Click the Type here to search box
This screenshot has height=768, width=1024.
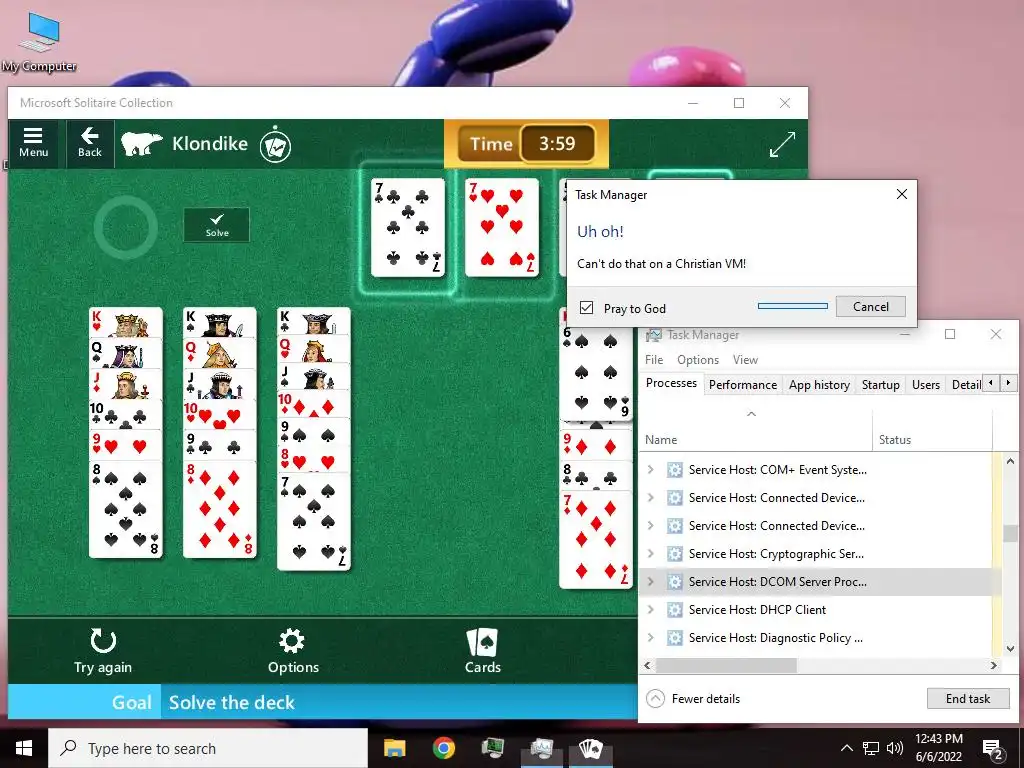[208, 748]
